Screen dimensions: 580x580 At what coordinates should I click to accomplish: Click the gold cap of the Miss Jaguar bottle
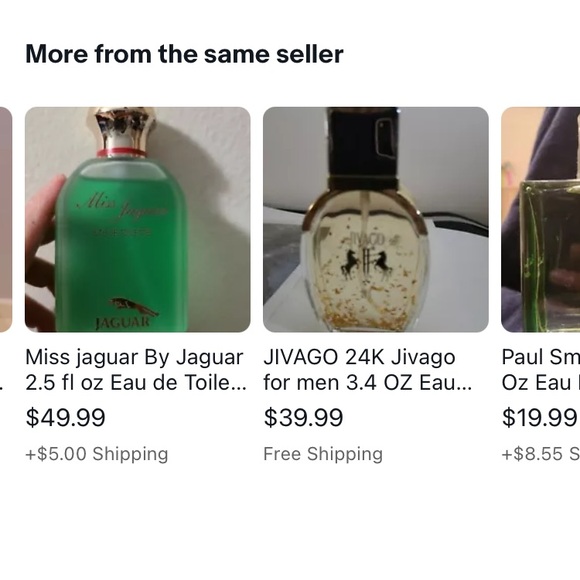tap(122, 128)
